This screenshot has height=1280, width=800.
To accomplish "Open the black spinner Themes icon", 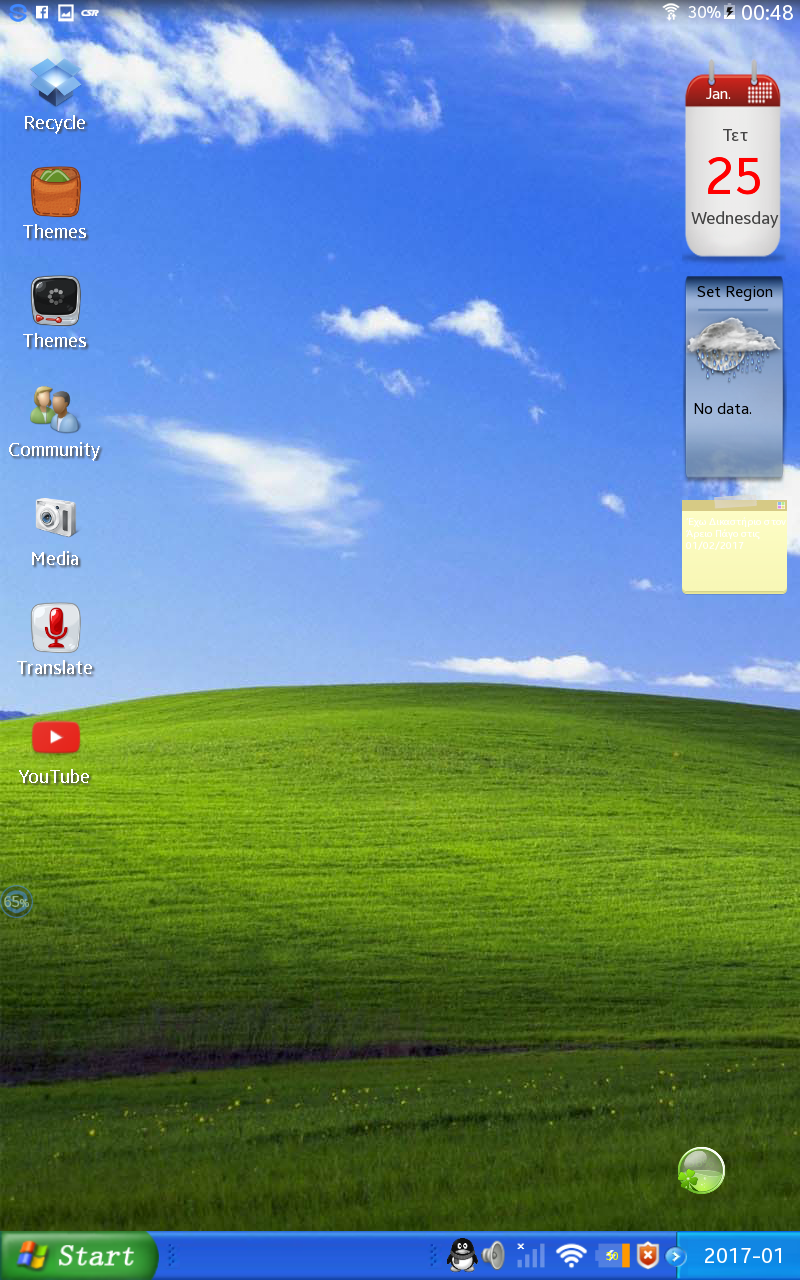I will click(55, 313).
